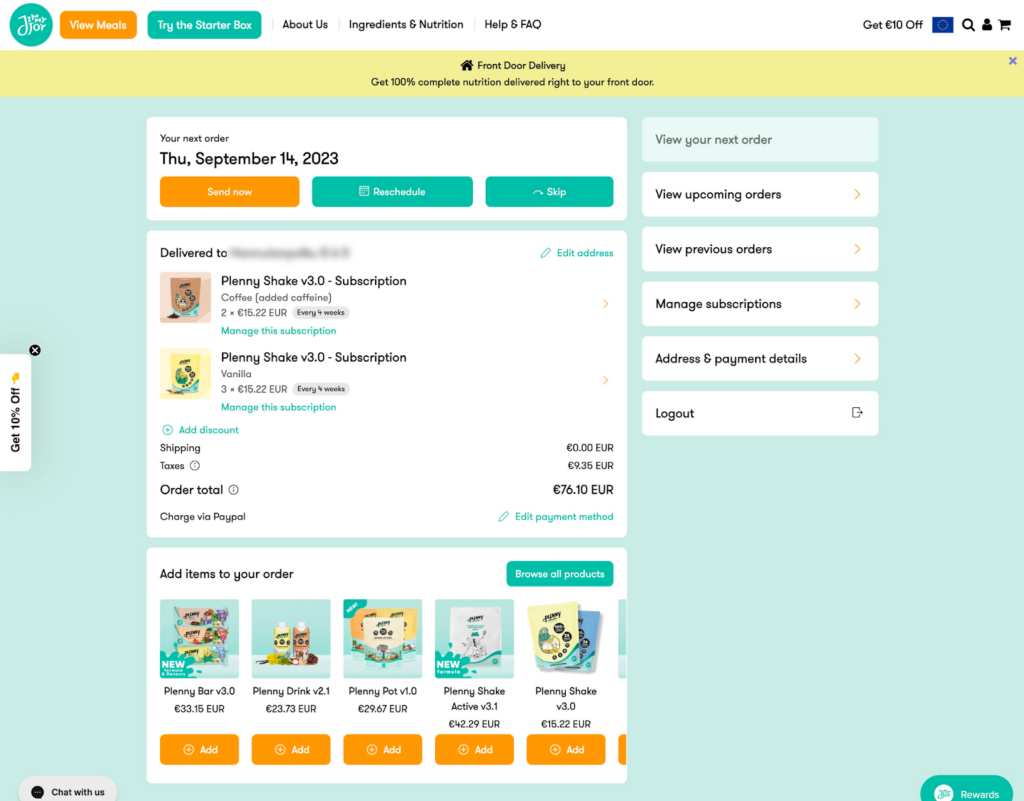This screenshot has height=801, width=1024.
Task: Dismiss the Front Door Delivery banner
Action: coord(1012,61)
